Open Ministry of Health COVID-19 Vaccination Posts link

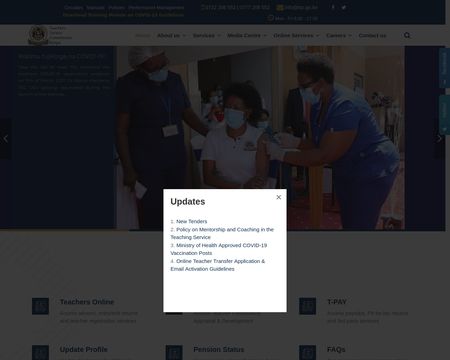click(x=219, y=249)
